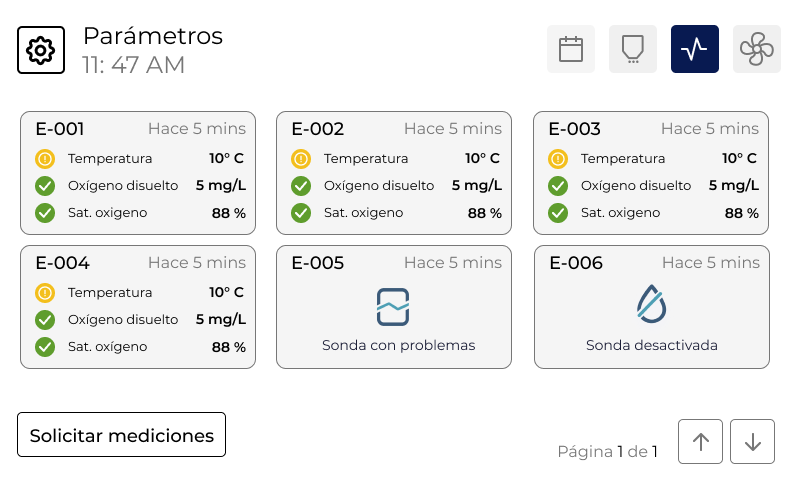Image resolution: width=800 pixels, height=480 pixels.
Task: Select the E-006 Sonda desactivada text
Action: click(x=652, y=345)
